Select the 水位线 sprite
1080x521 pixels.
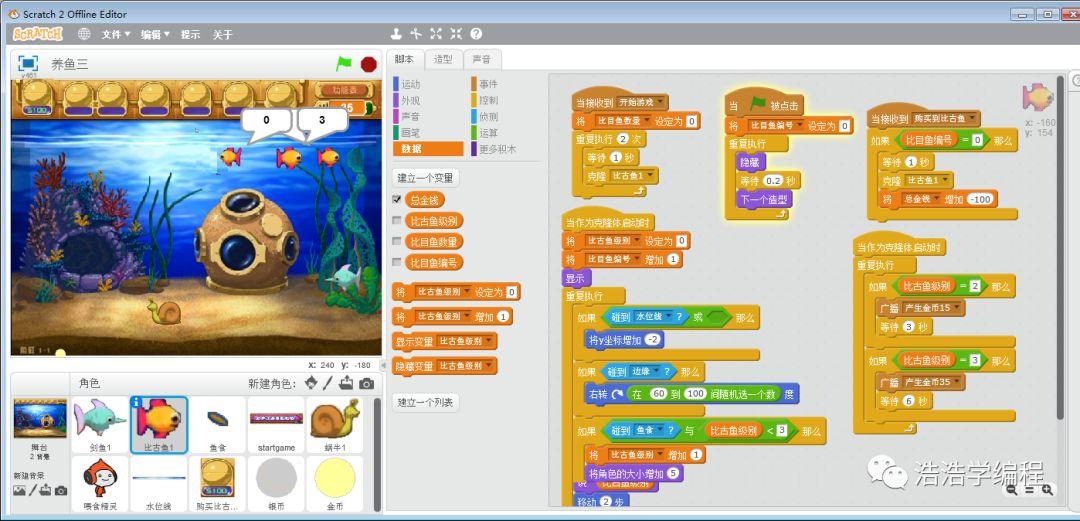[x=159, y=484]
